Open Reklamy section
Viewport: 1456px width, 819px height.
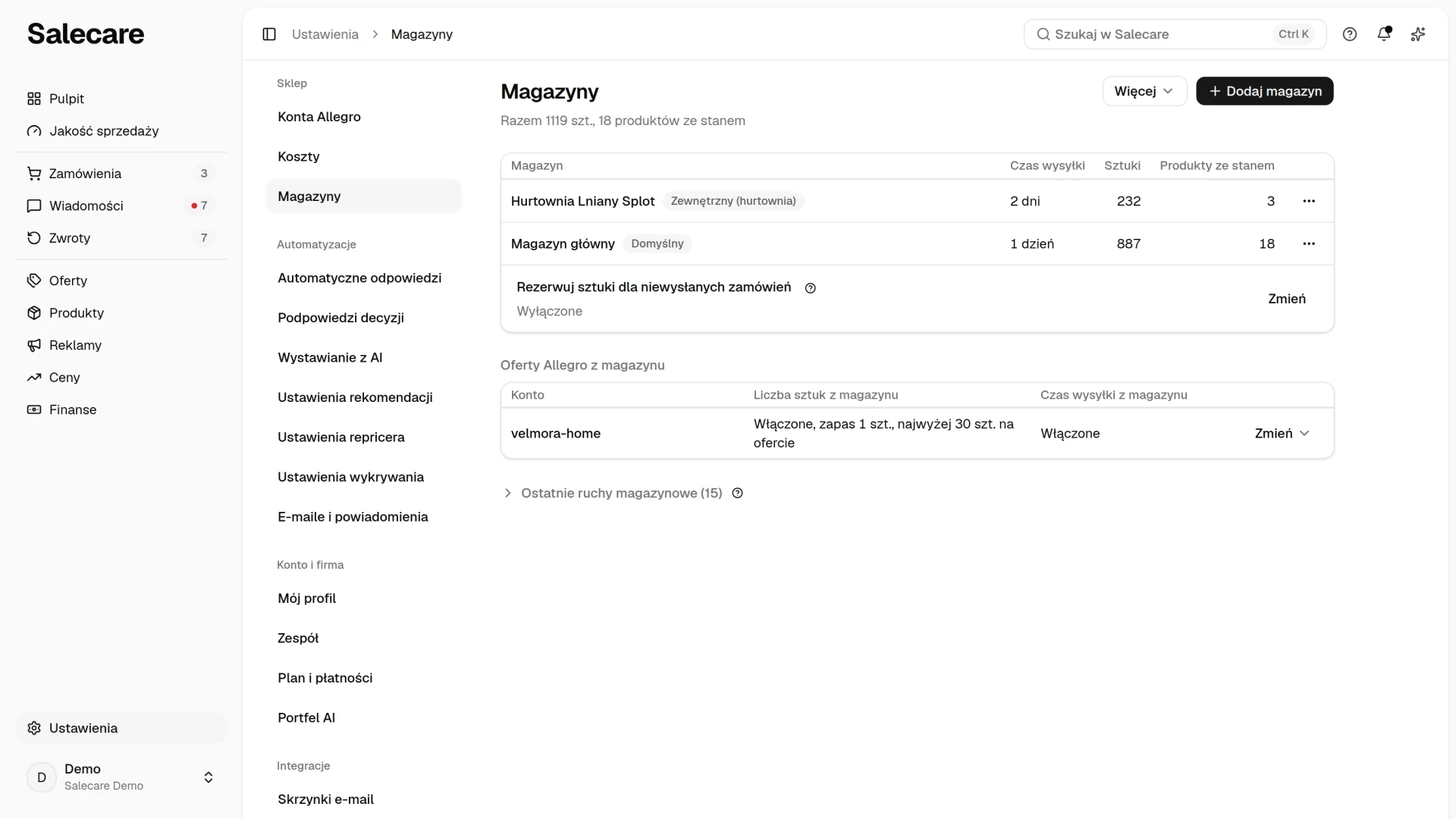121,345
